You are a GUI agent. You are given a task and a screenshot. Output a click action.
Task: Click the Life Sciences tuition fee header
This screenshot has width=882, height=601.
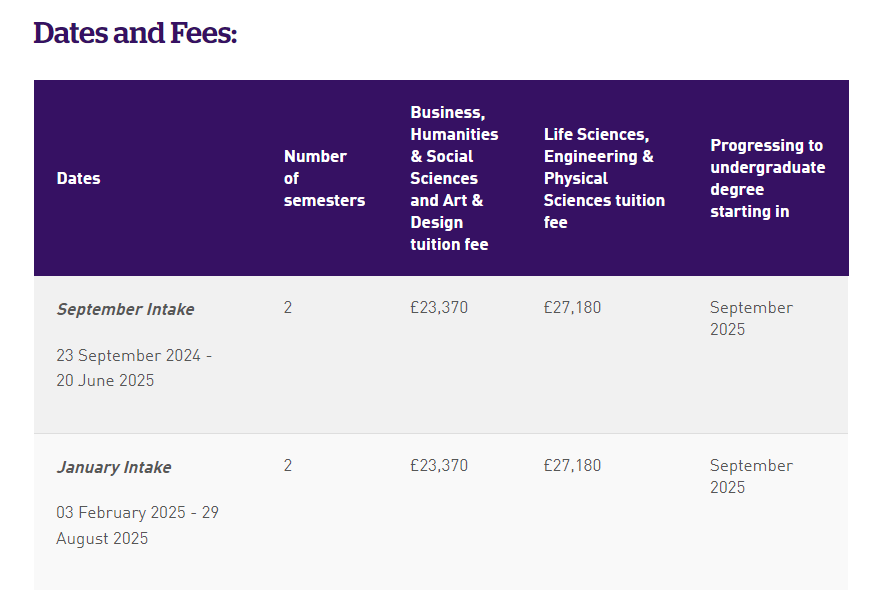pos(604,178)
